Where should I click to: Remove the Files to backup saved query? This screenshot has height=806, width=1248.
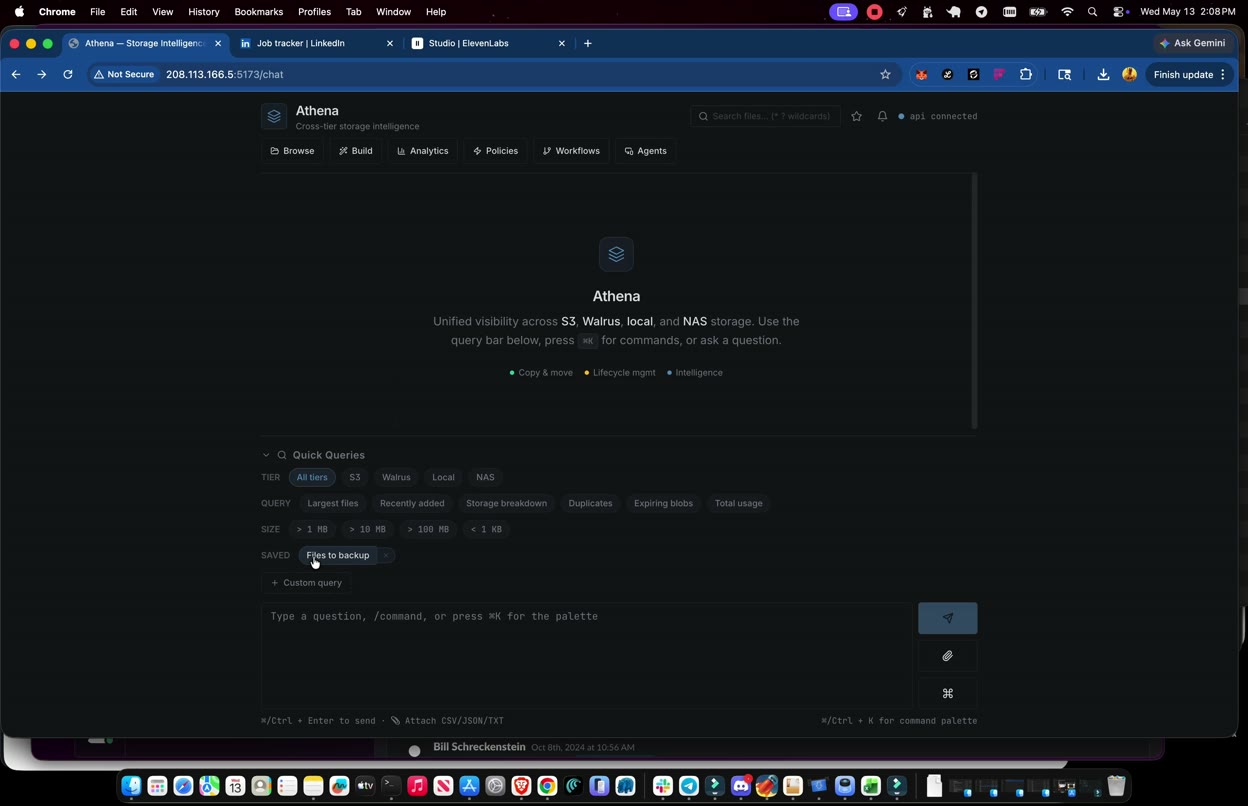(x=385, y=556)
